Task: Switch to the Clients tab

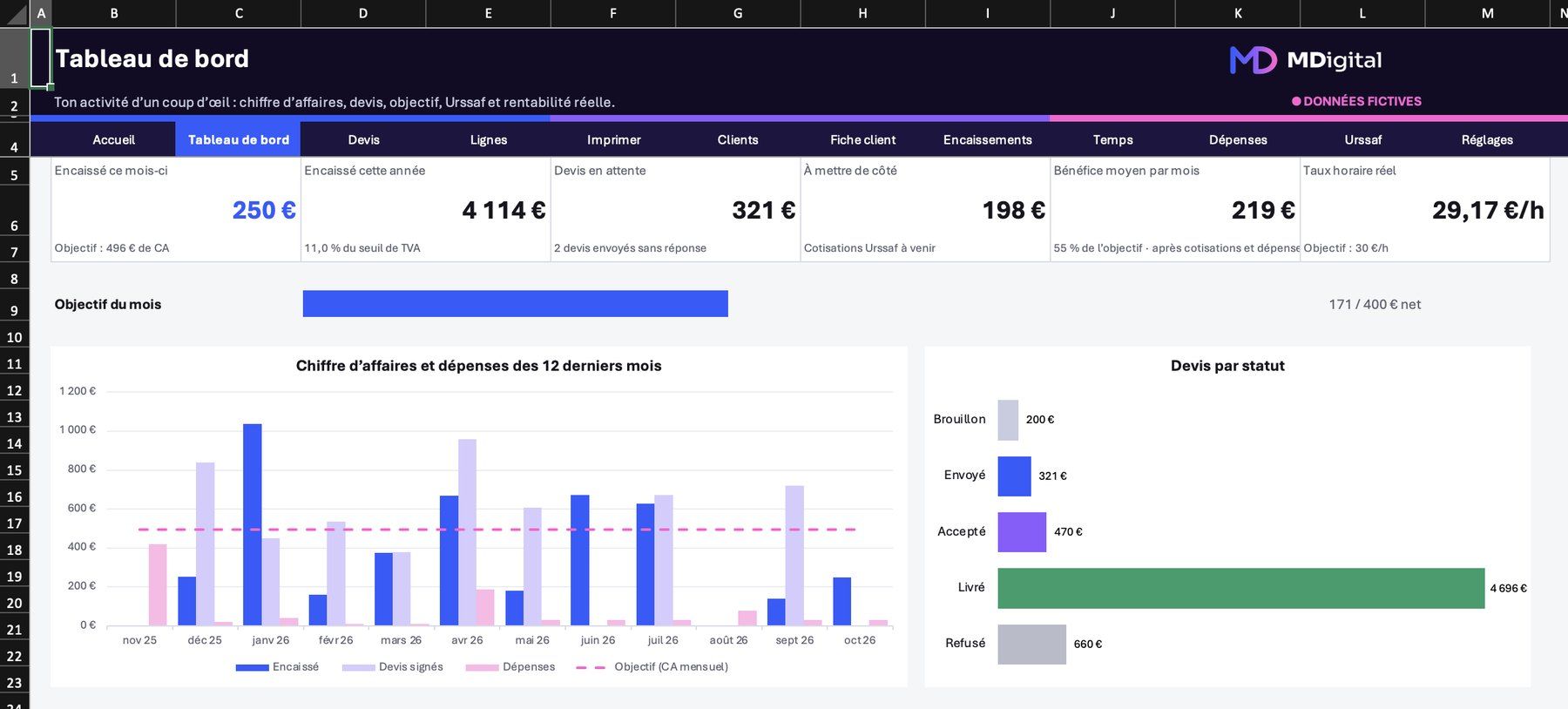Action: 738,139
